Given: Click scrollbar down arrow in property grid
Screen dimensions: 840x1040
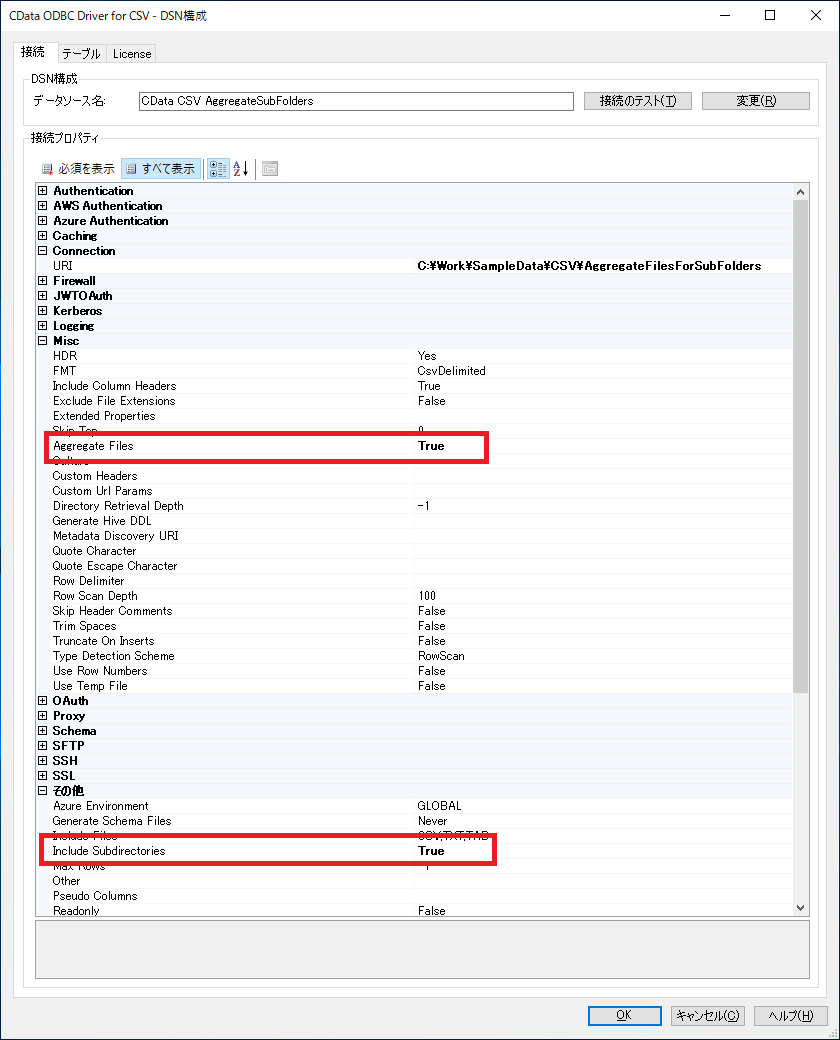Looking at the screenshot, I should pyautogui.click(x=800, y=908).
